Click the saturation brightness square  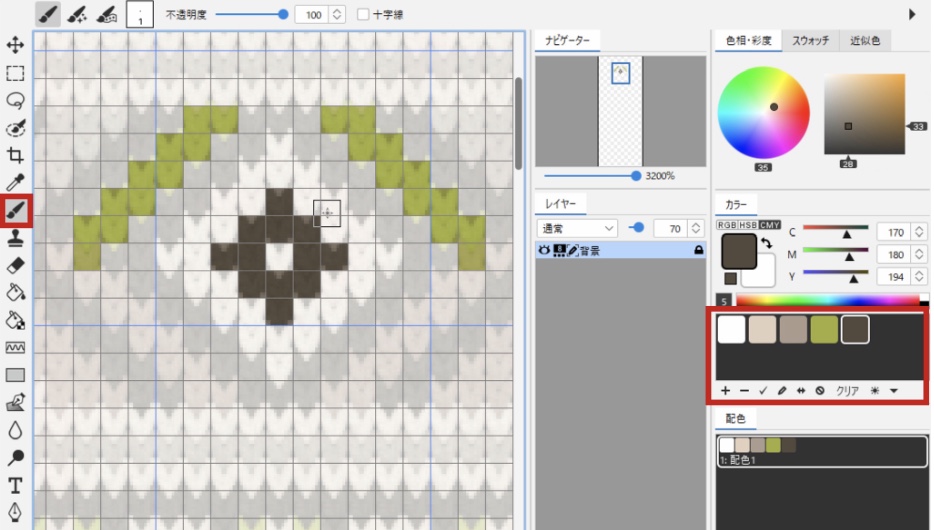pyautogui.click(x=864, y=114)
